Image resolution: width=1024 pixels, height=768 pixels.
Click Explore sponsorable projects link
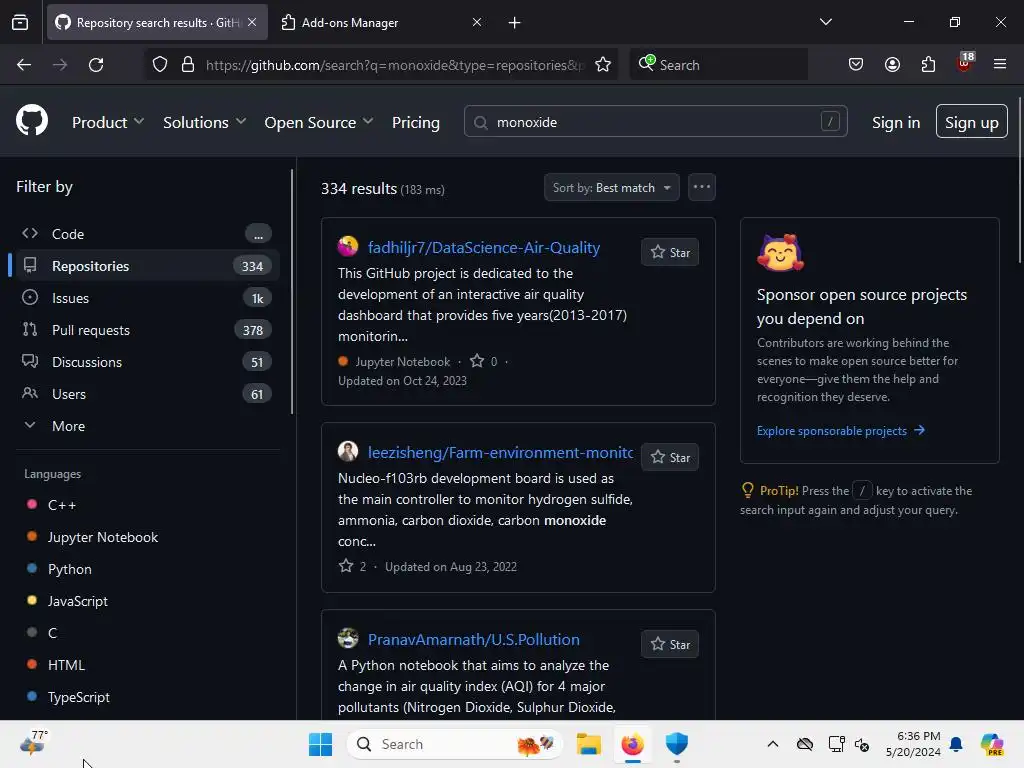click(x=840, y=430)
